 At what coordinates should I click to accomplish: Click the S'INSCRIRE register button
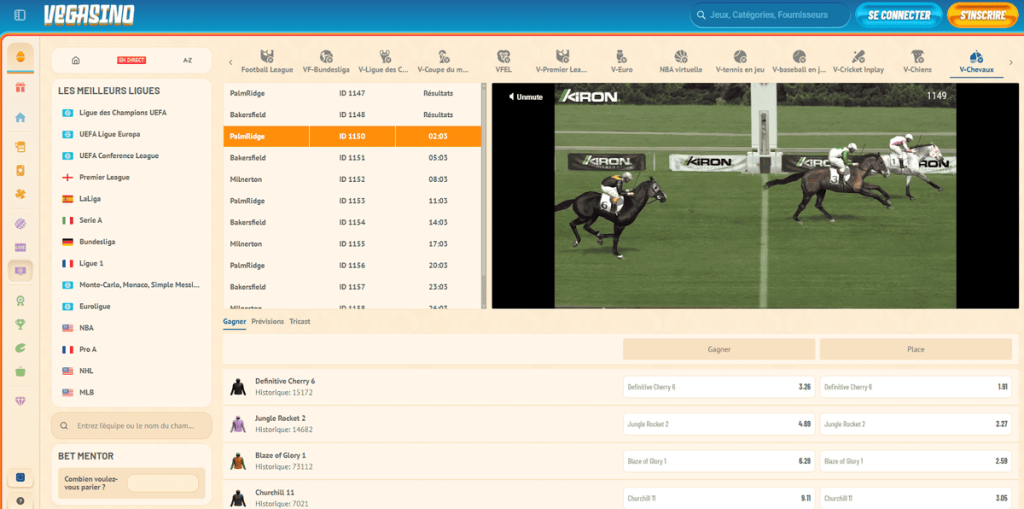click(983, 15)
